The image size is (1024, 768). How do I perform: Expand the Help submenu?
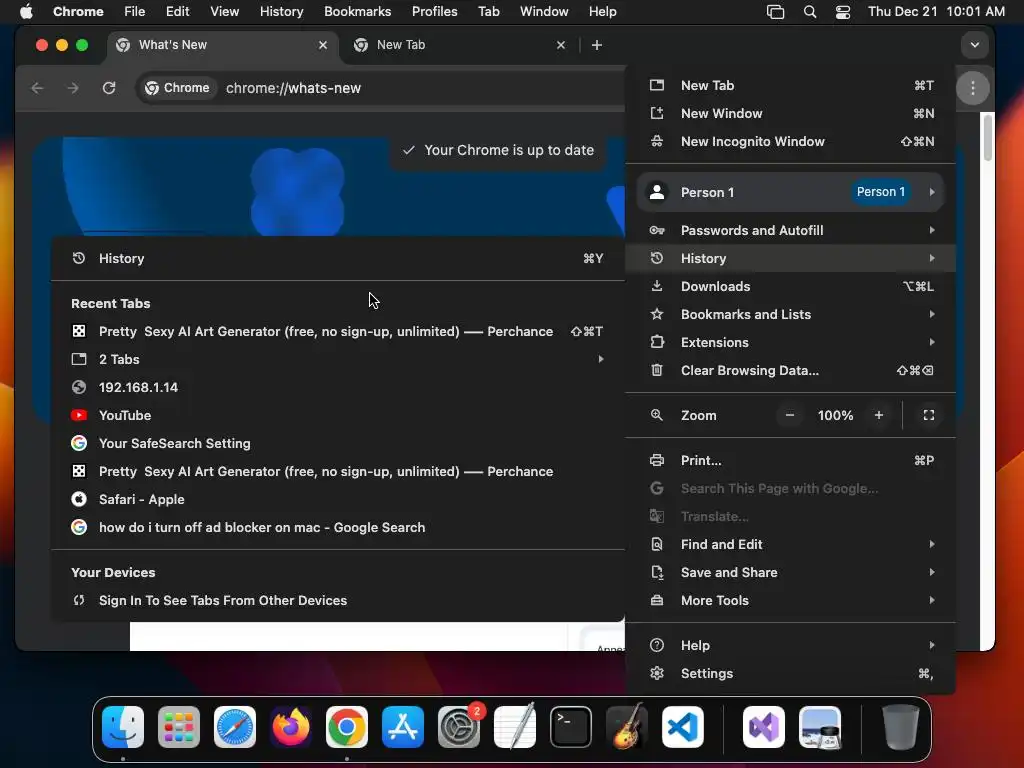[x=791, y=646]
